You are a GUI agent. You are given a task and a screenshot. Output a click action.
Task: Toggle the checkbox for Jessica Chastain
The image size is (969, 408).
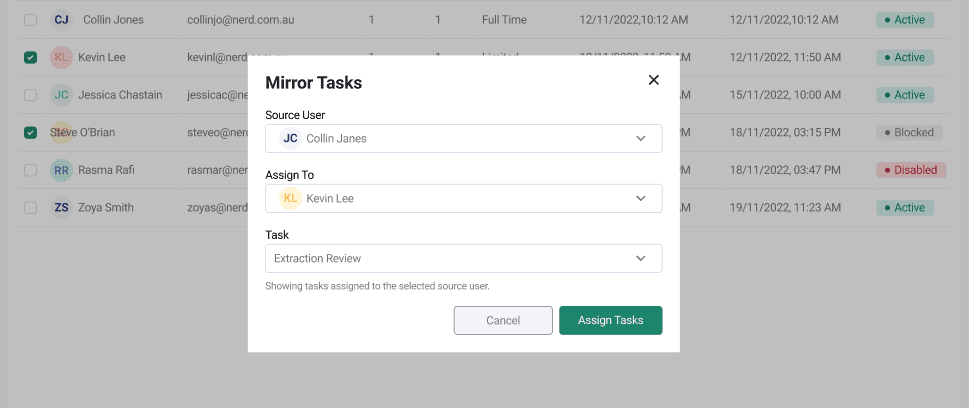pyautogui.click(x=30, y=95)
